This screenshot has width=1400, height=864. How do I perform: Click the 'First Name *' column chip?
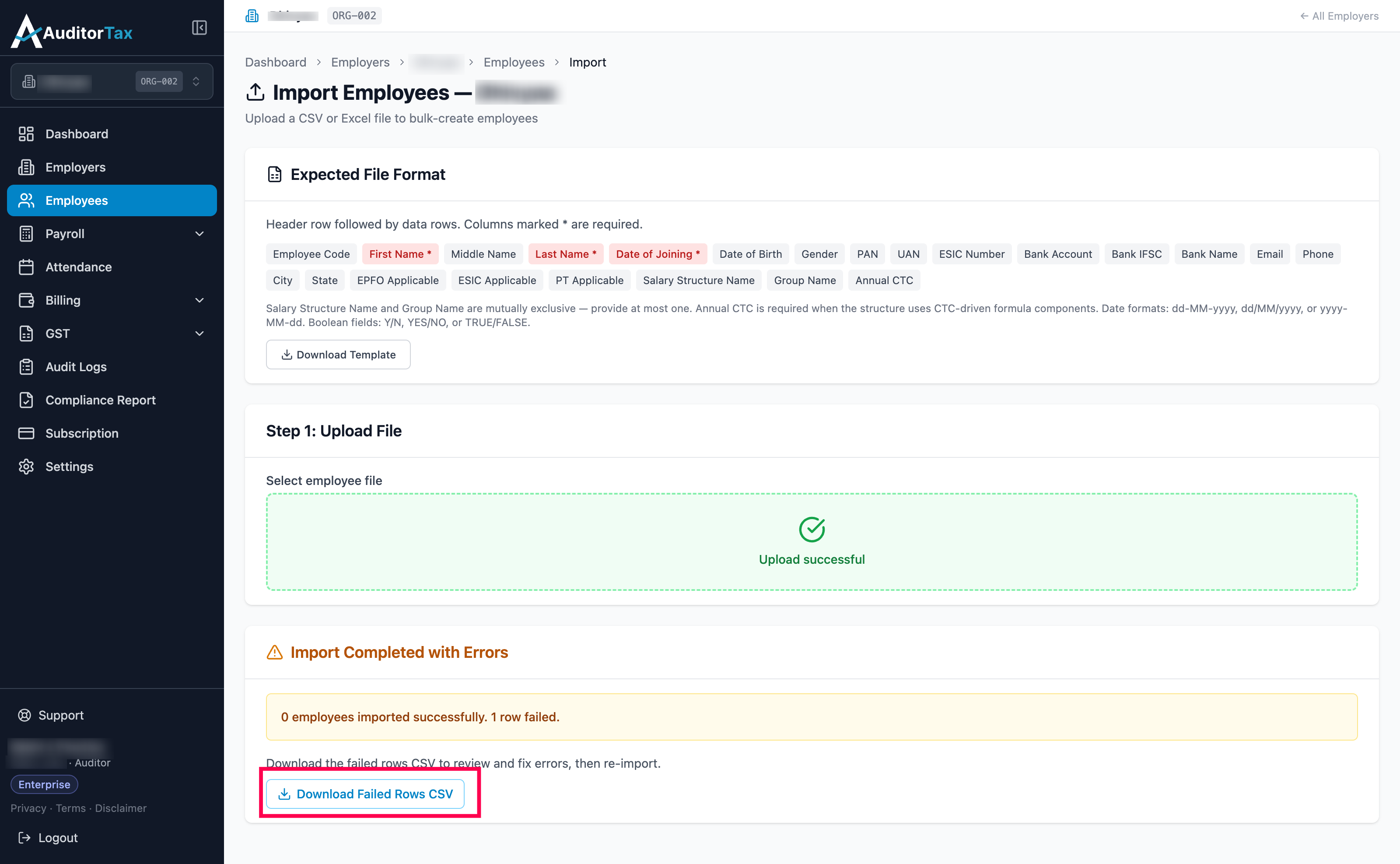400,254
